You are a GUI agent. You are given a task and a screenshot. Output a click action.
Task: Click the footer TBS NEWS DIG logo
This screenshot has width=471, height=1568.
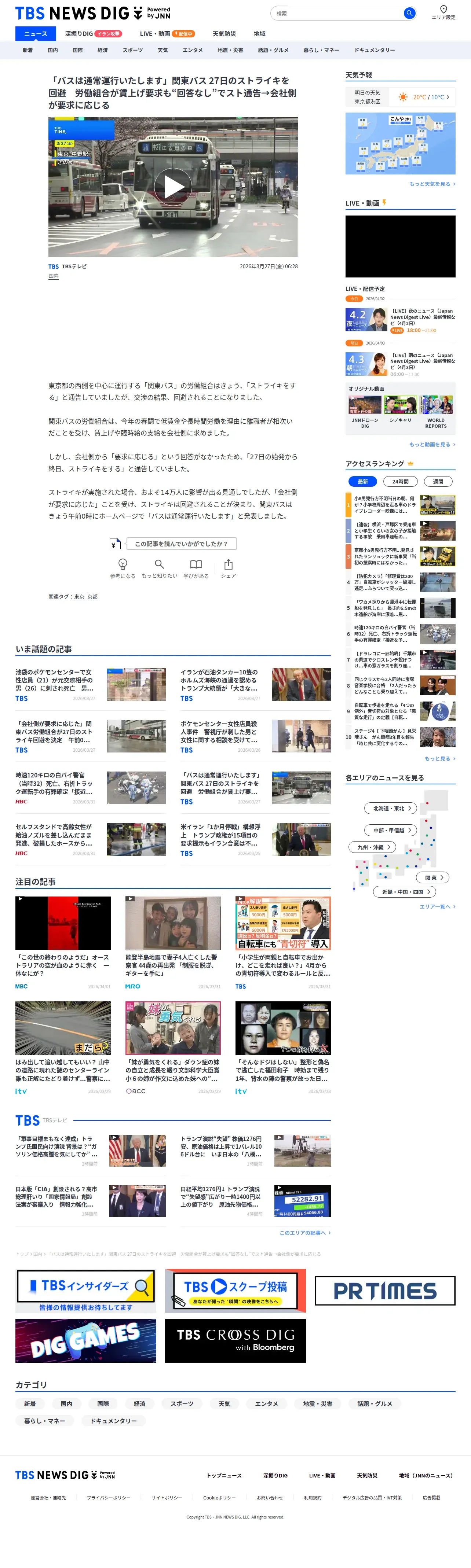click(x=65, y=1475)
